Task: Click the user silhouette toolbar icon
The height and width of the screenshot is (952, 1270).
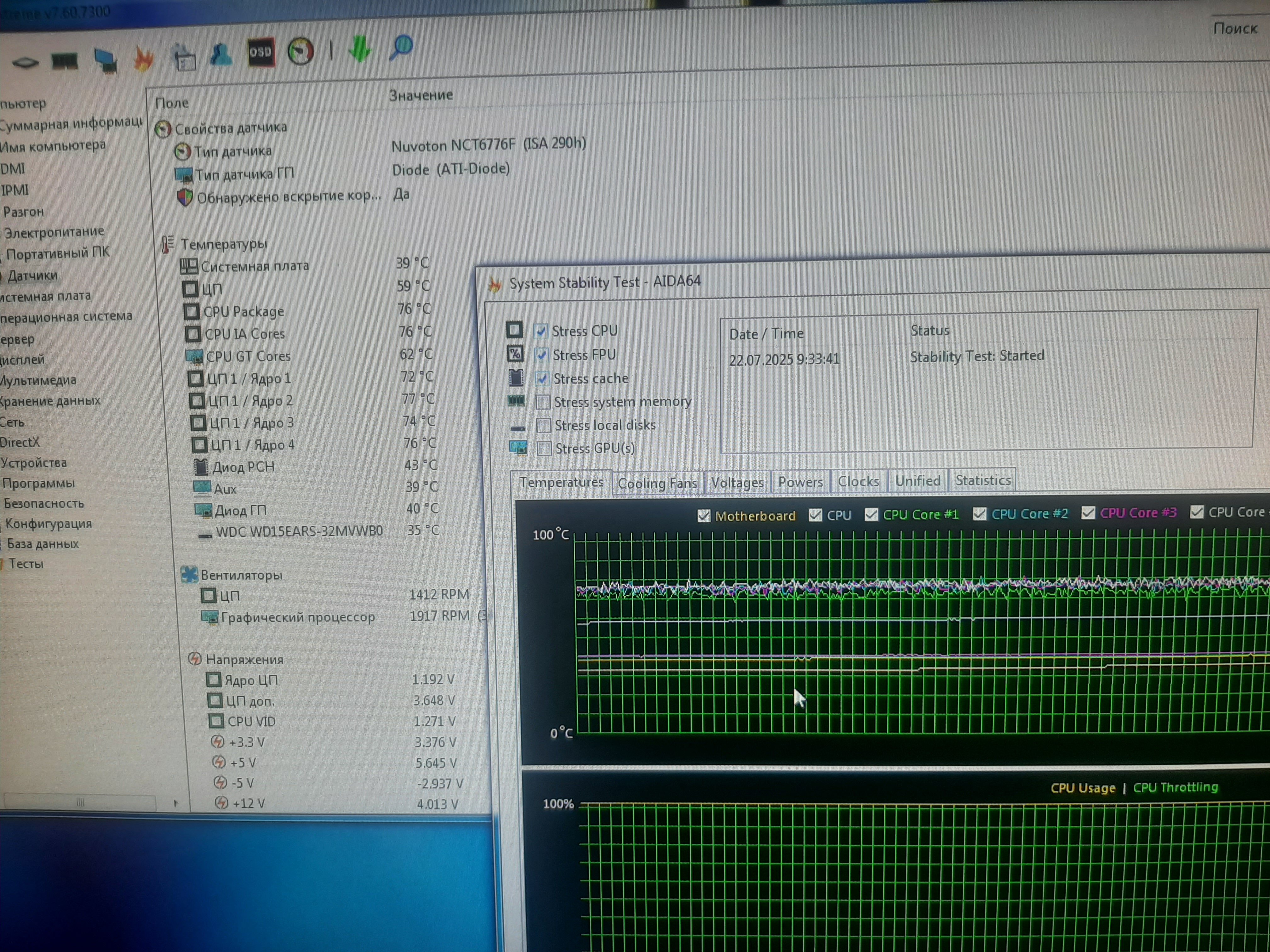Action: (x=221, y=55)
